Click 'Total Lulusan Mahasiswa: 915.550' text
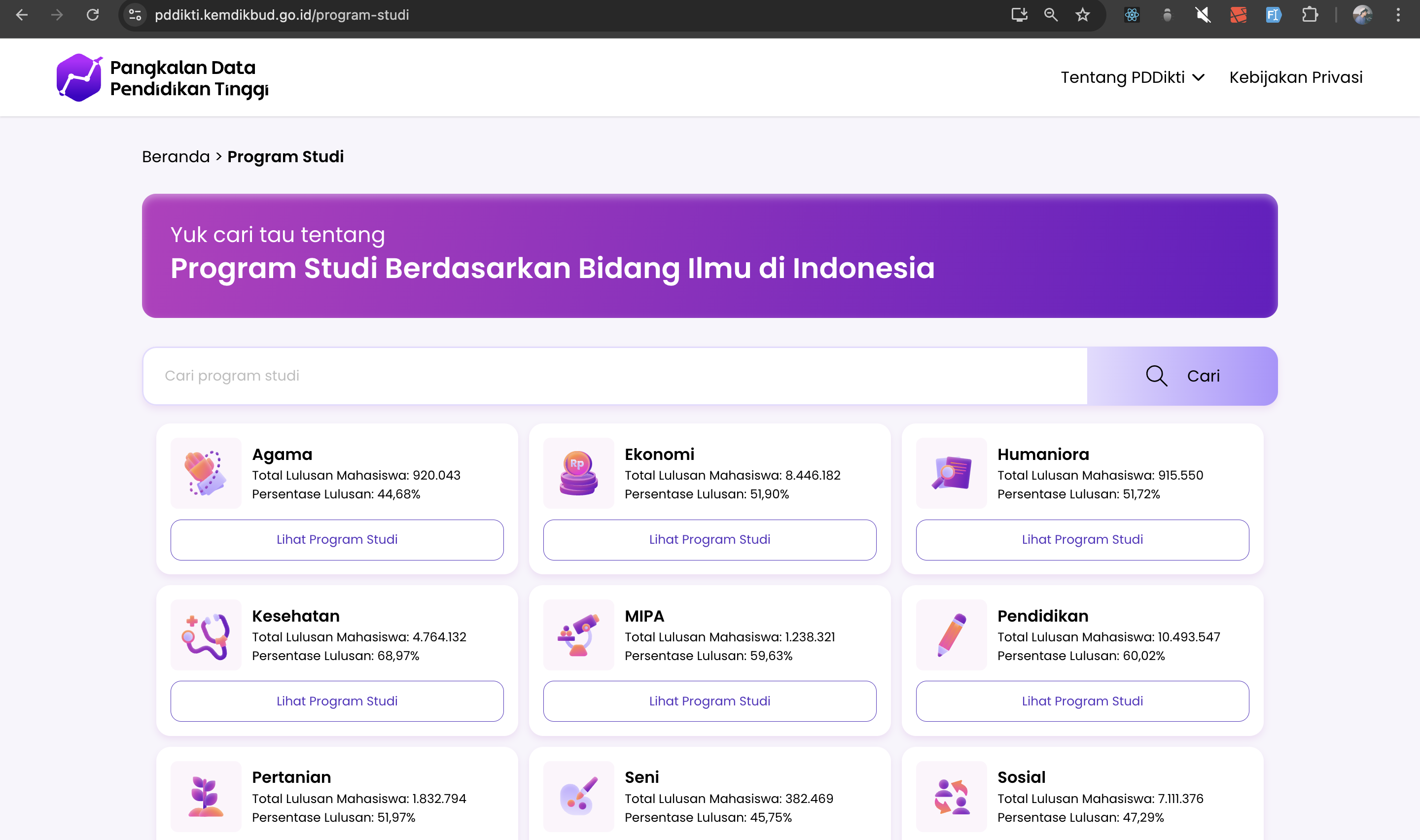The image size is (1420, 840). 1100,476
